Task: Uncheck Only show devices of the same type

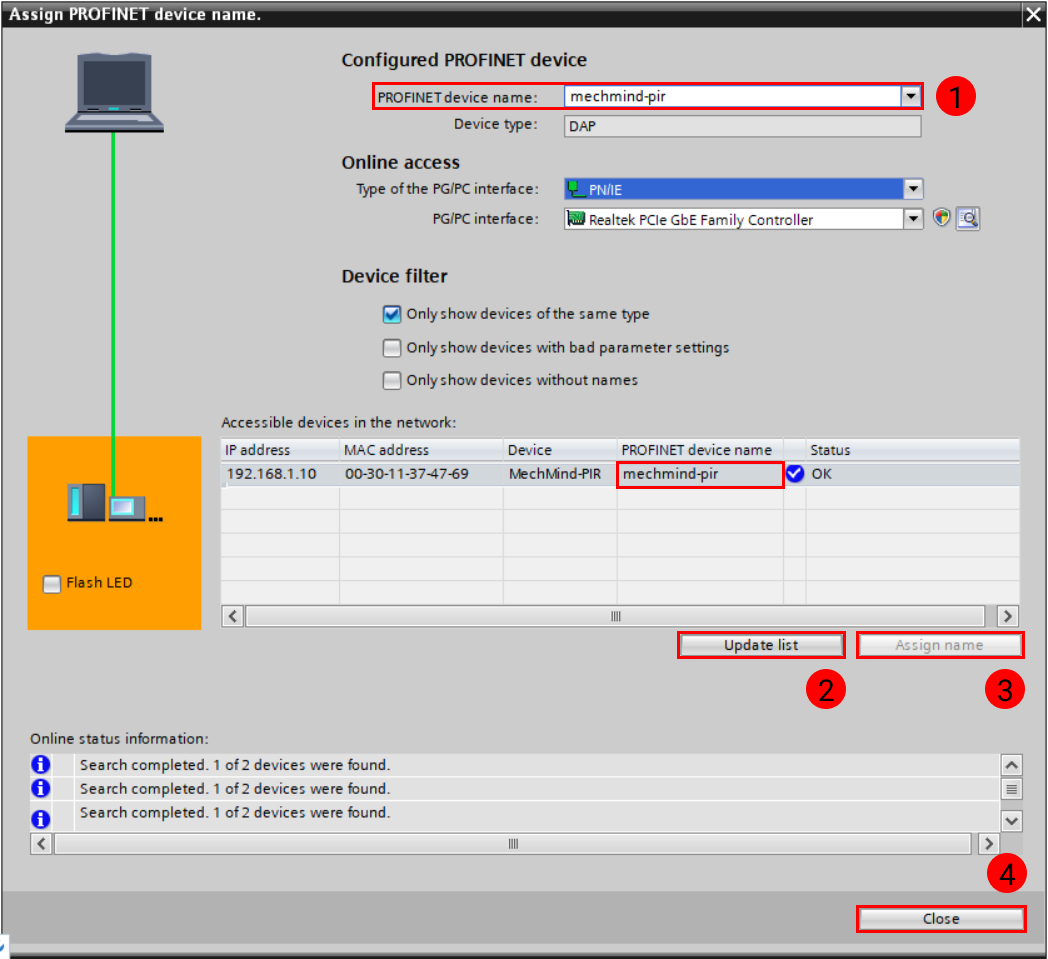Action: pos(392,314)
